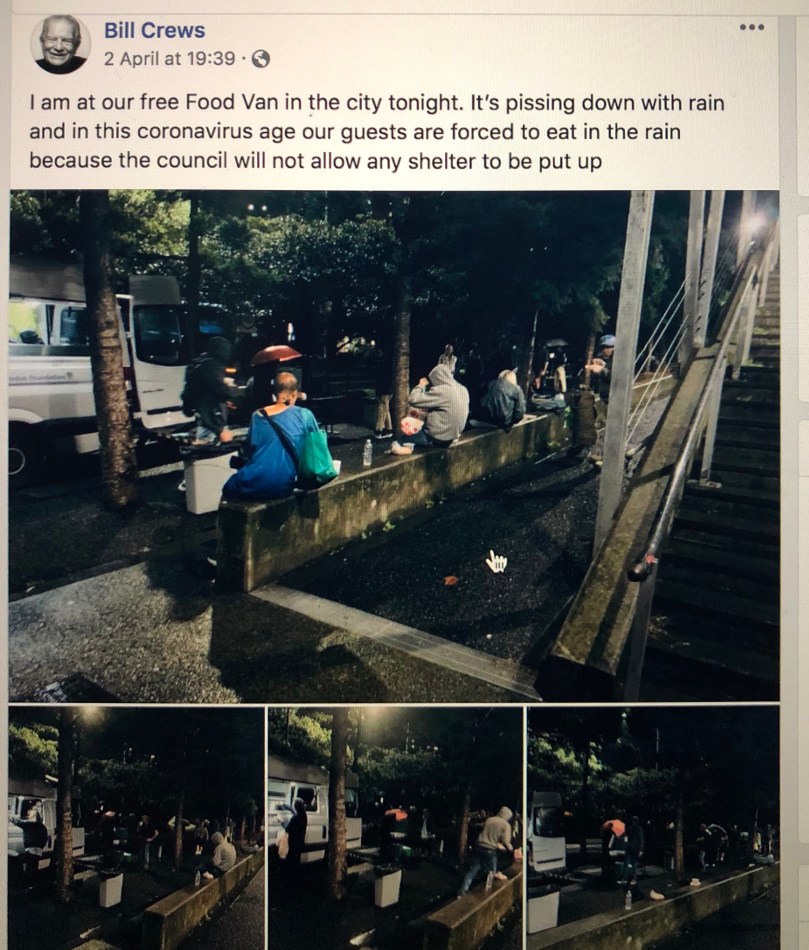This screenshot has height=950, width=809.
Task: Click the public globe privacy icon
Action: 261,59
